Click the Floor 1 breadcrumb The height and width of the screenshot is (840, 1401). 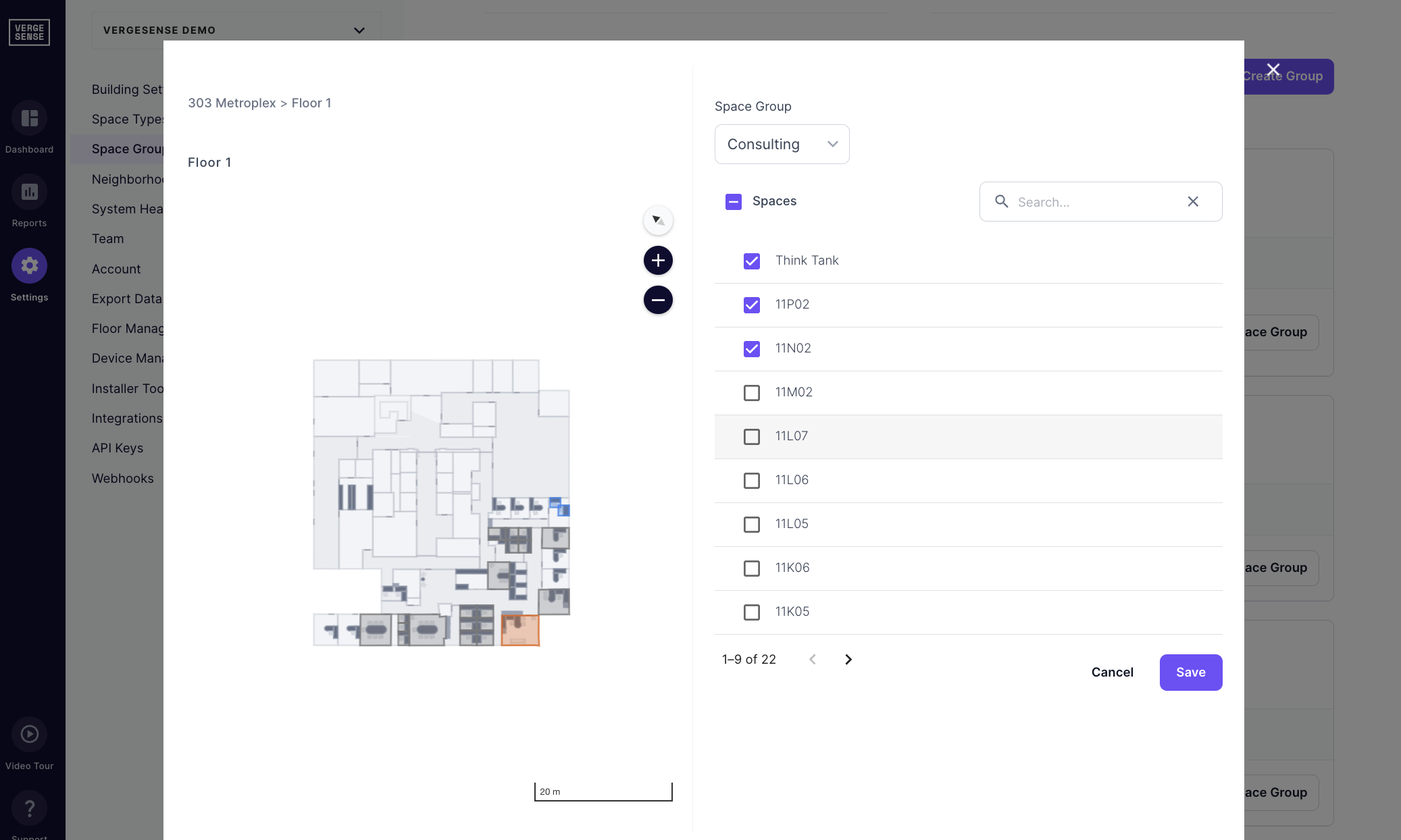tap(311, 103)
